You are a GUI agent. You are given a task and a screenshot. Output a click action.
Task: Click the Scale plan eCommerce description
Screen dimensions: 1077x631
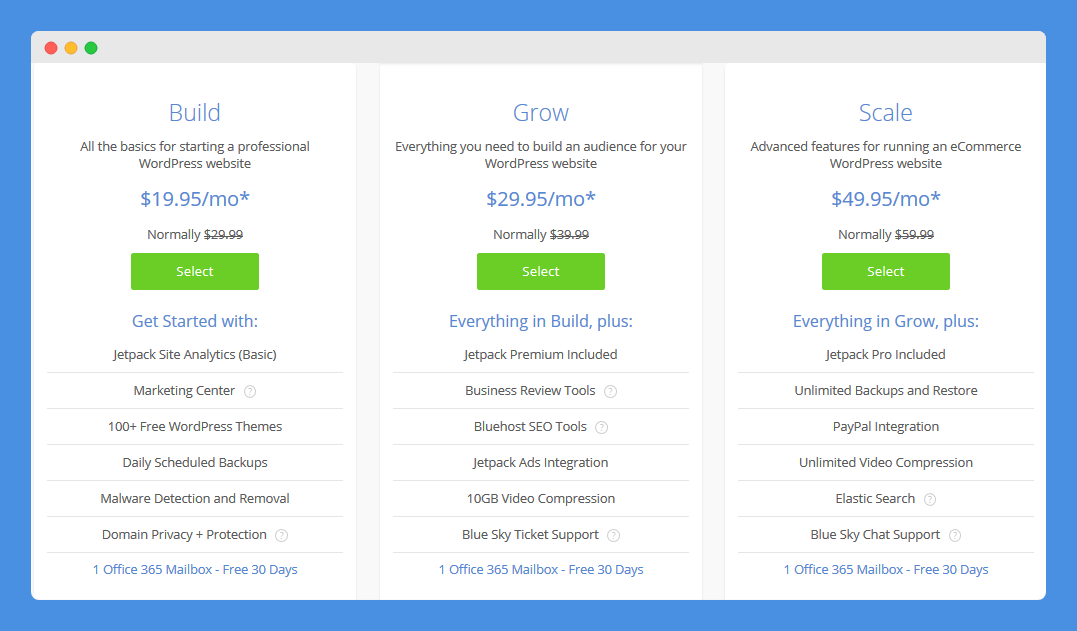pos(886,155)
